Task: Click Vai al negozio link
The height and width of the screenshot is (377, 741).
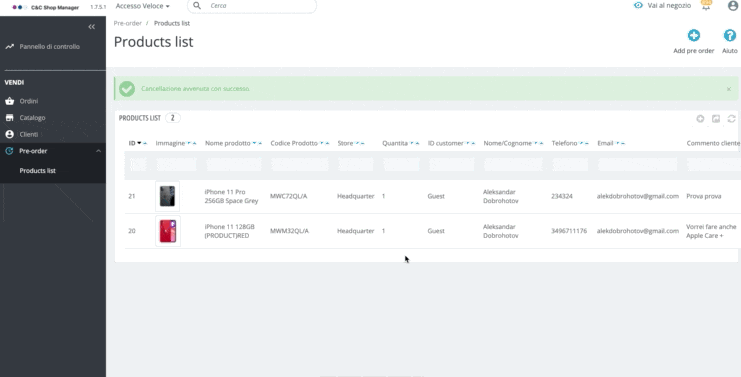Action: coord(663,5)
